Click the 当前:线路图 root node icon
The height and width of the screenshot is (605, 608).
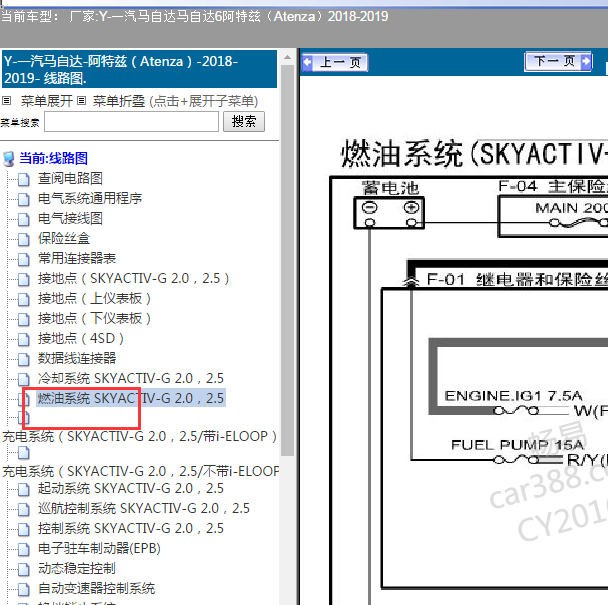(x=9, y=159)
